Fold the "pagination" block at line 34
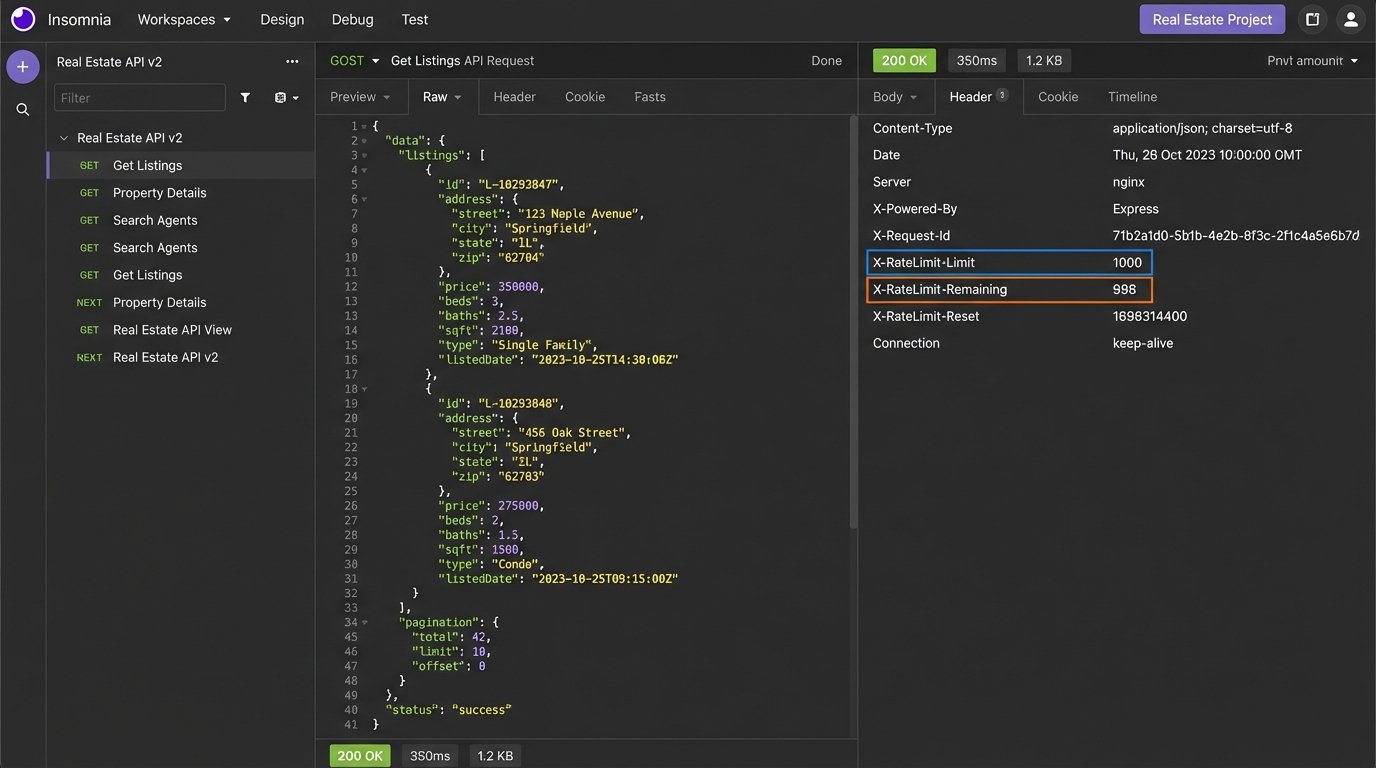This screenshot has height=768, width=1376. [364, 622]
